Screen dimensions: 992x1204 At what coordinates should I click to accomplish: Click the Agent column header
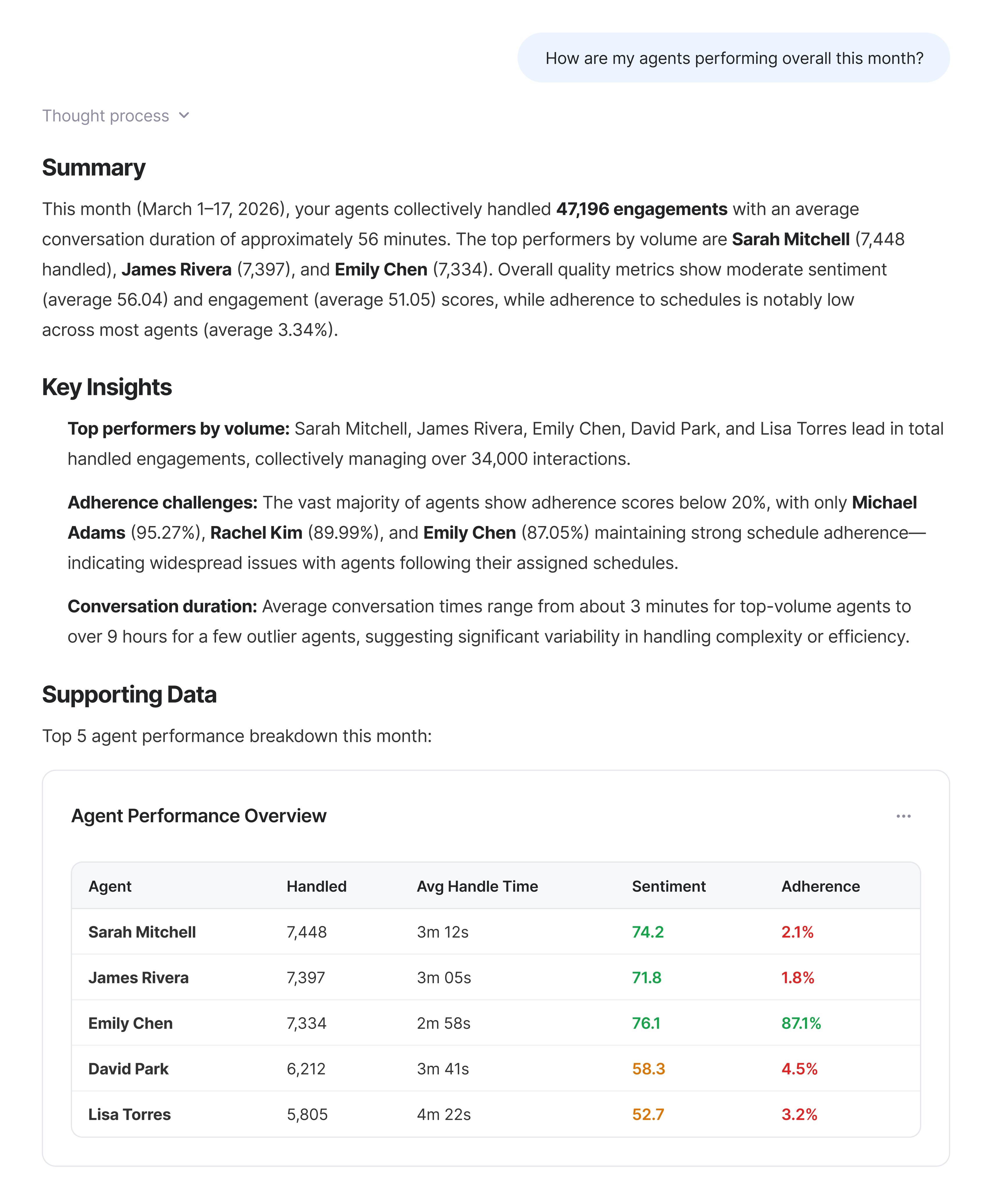click(x=110, y=886)
